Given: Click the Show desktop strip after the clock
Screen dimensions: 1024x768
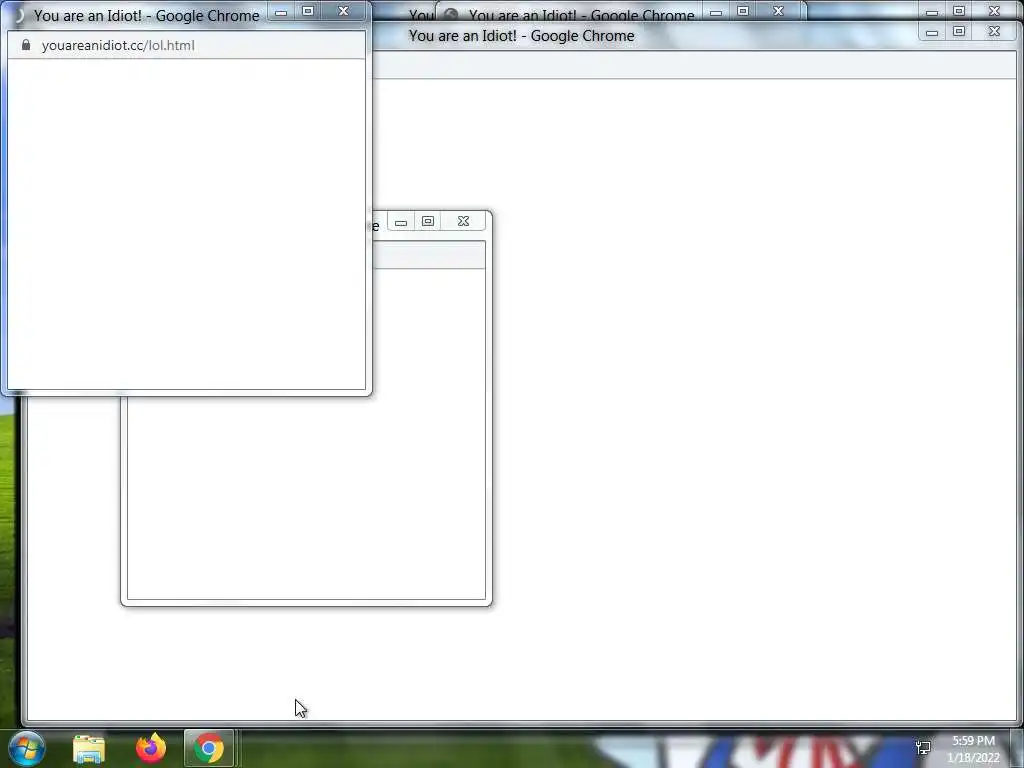Looking at the screenshot, I should 1017,748.
